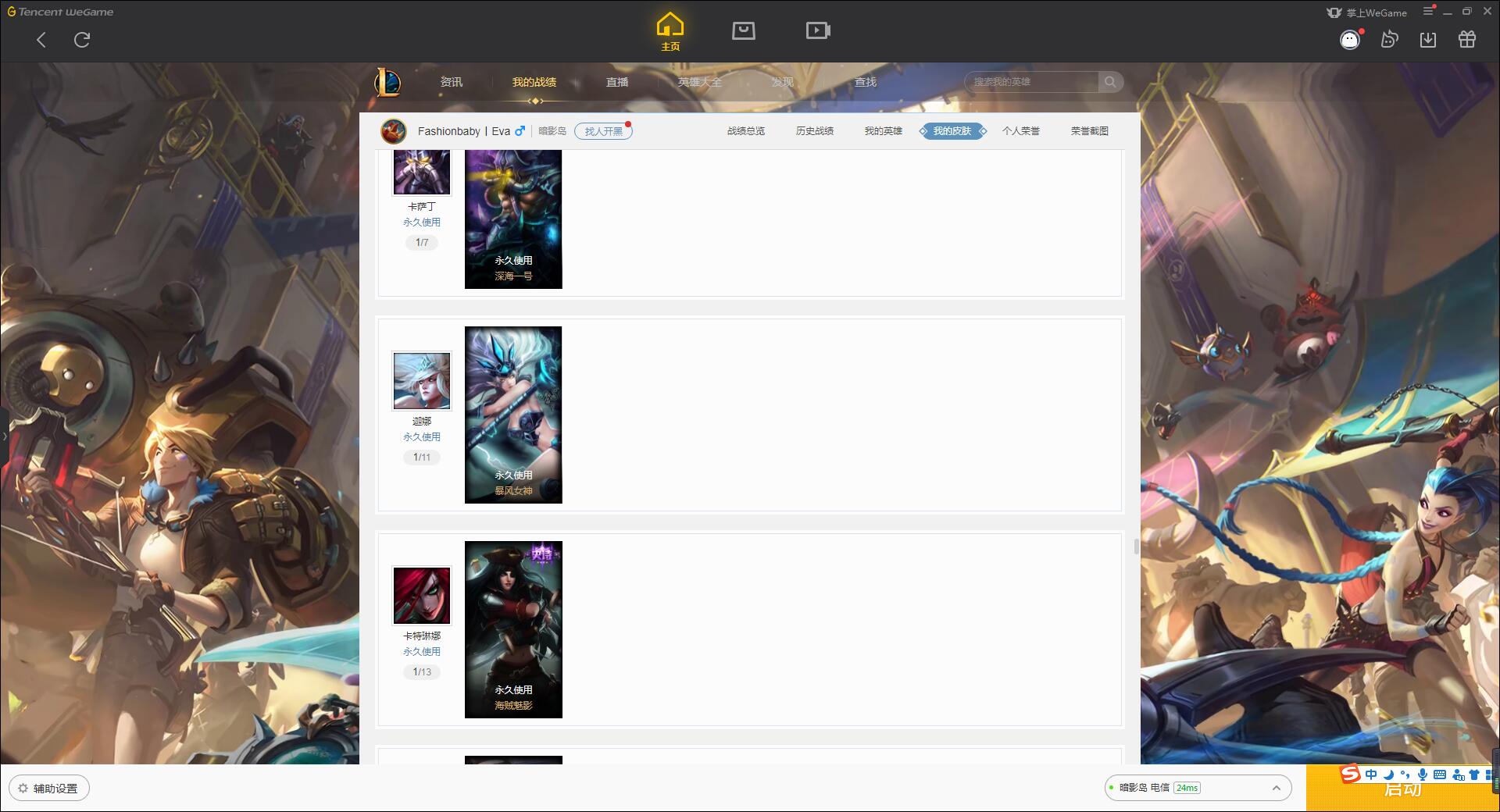This screenshot has height=812, width=1500.
Task: Click the 卡萨丁 champion portrait
Action: point(422,172)
